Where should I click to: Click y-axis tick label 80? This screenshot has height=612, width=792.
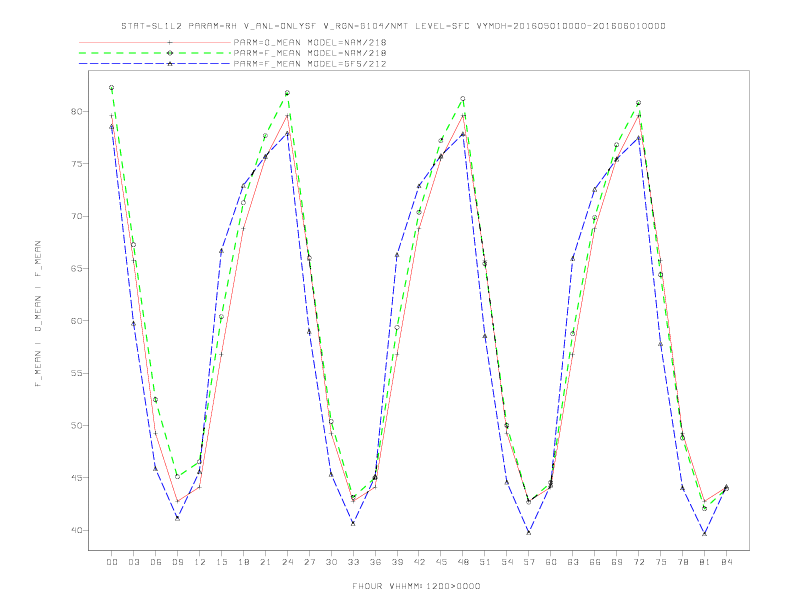(76, 111)
